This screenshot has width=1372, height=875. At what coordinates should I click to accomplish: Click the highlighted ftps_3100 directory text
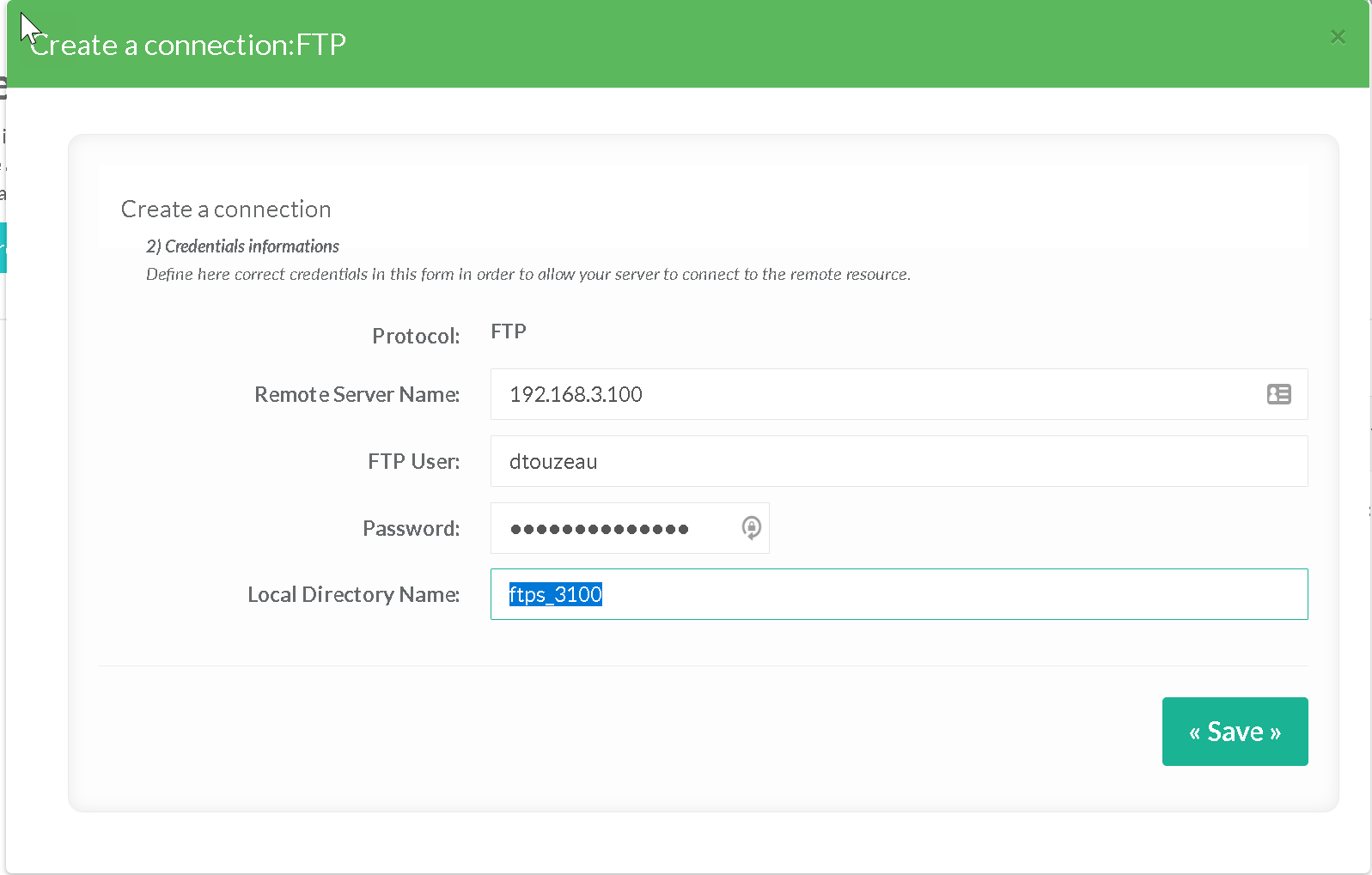point(555,594)
